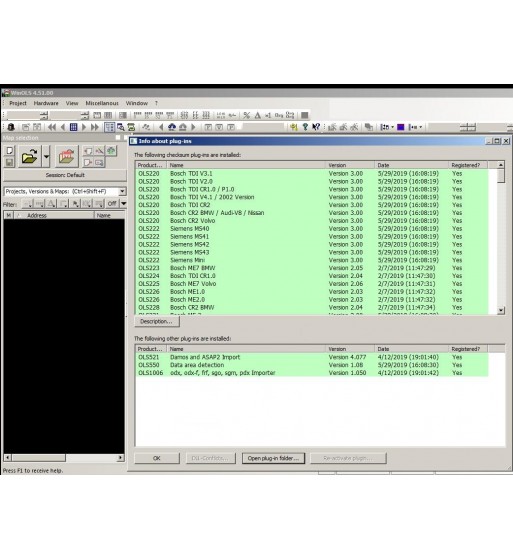Open the Hardware menu
Screen dimensions: 513x559
[x=46, y=103]
